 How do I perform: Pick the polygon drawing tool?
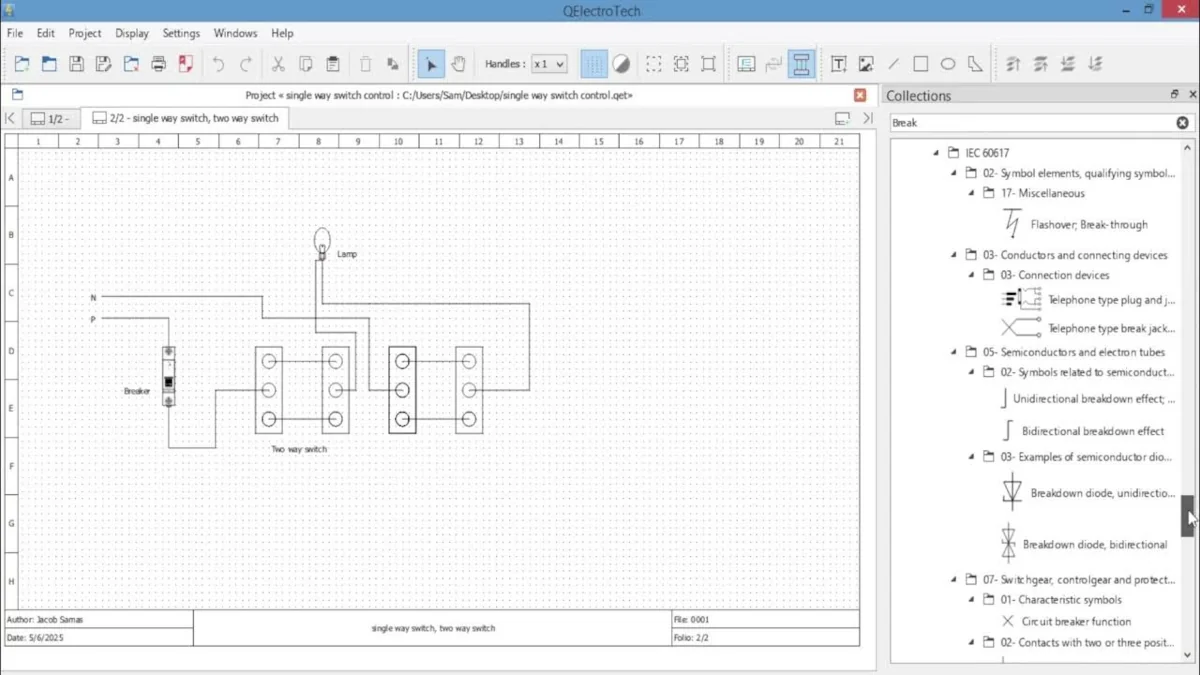[975, 64]
